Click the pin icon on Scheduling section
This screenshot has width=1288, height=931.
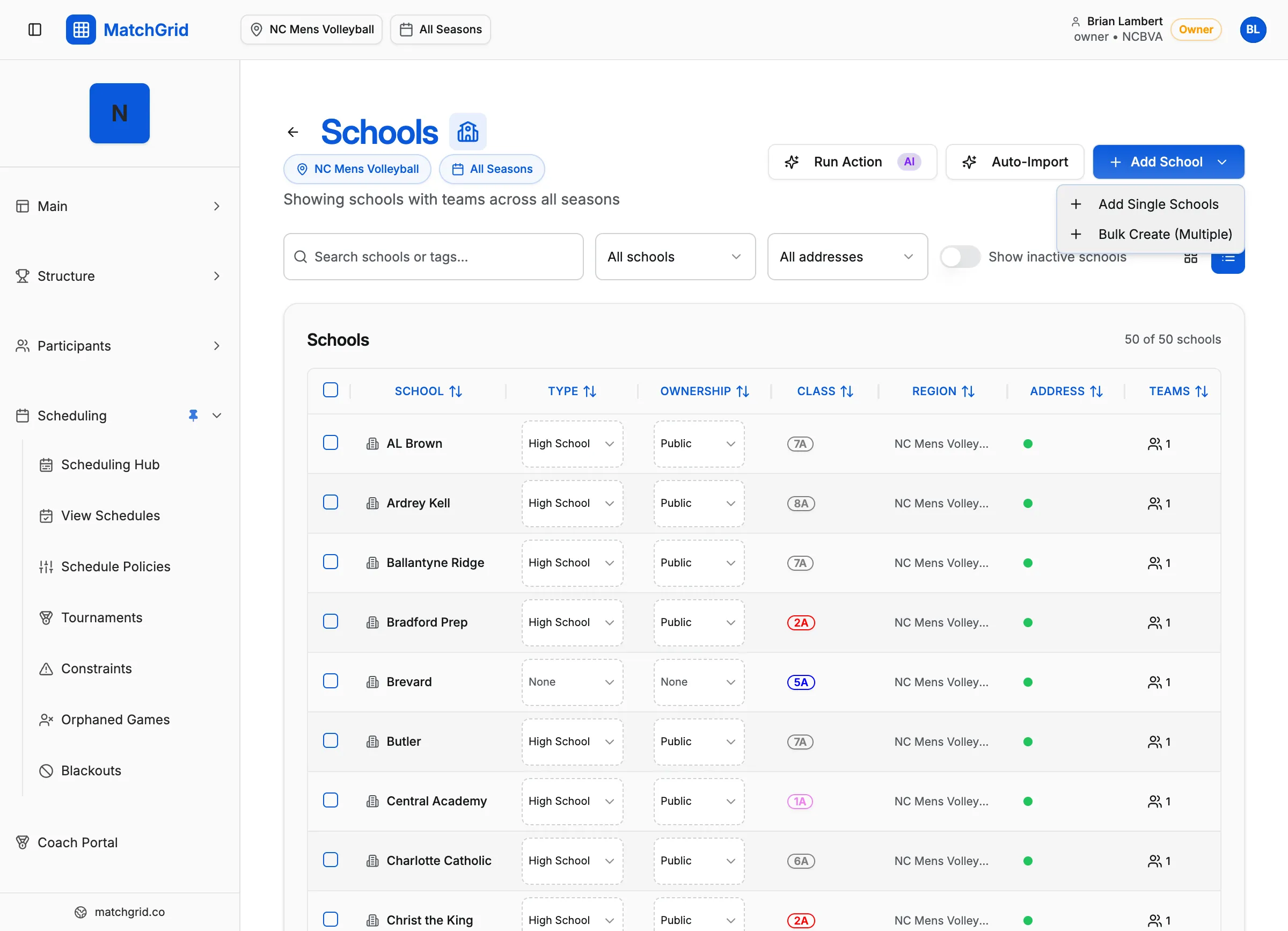click(193, 415)
